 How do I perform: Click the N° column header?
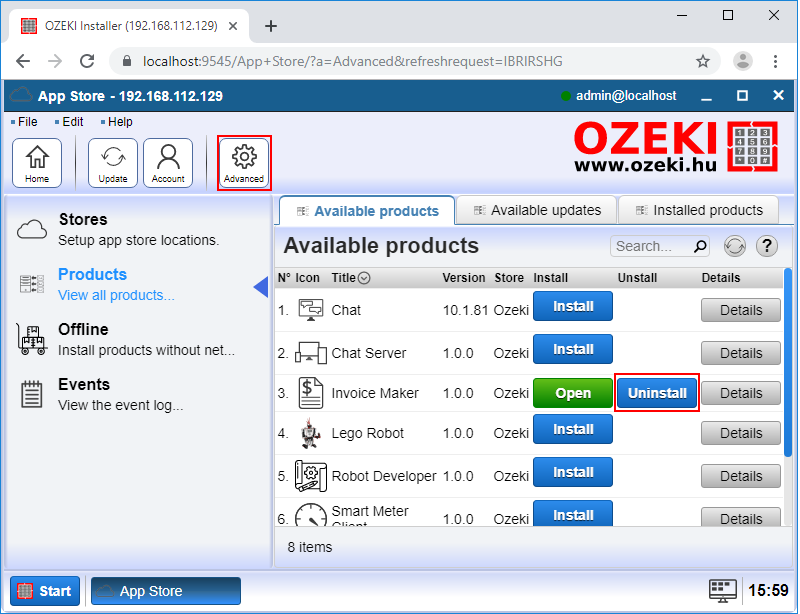pos(284,278)
